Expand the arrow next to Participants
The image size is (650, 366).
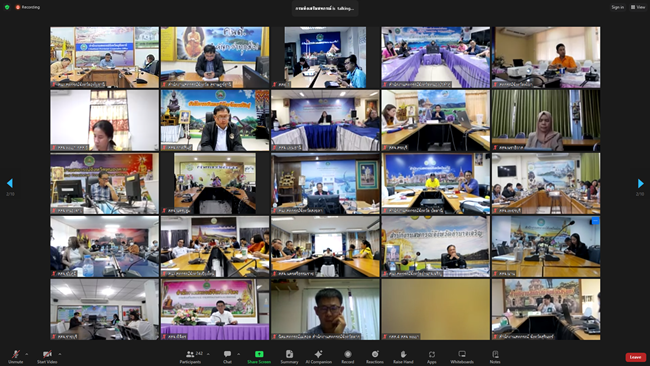coord(208,354)
